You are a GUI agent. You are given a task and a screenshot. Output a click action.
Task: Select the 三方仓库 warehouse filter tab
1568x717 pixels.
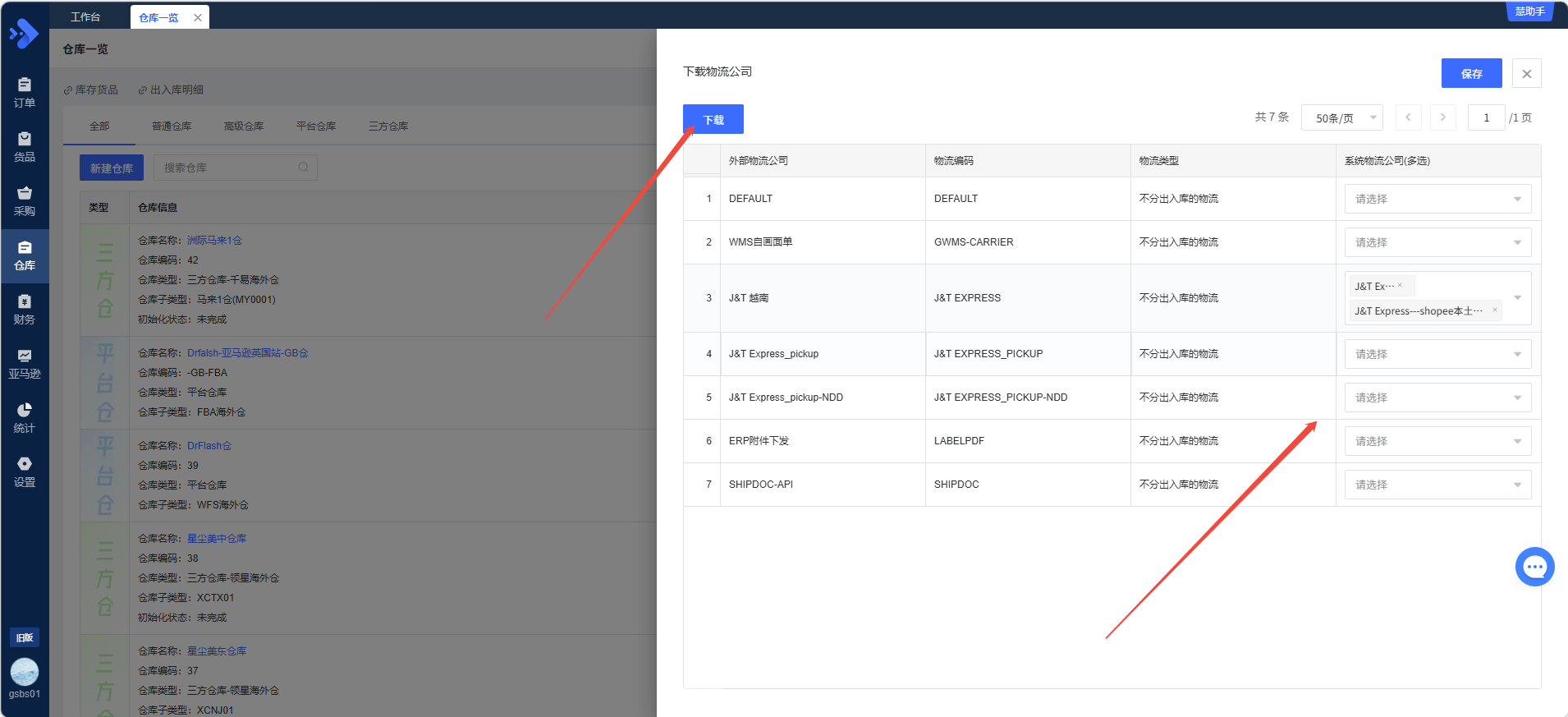coord(388,126)
